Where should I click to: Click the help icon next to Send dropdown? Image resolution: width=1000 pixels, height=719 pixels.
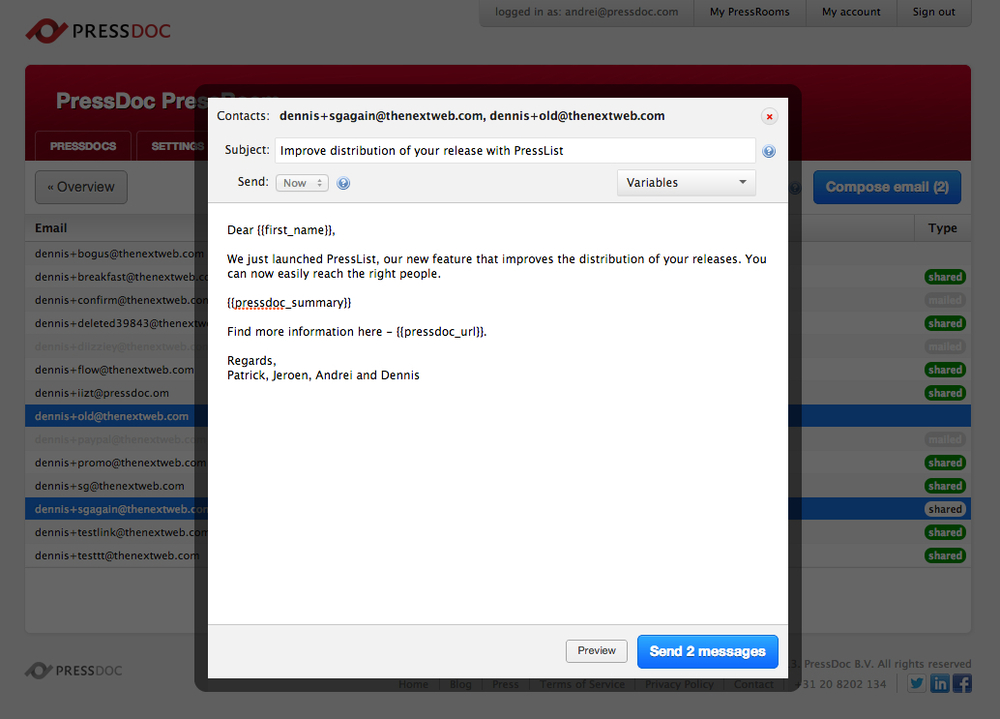pyautogui.click(x=343, y=183)
